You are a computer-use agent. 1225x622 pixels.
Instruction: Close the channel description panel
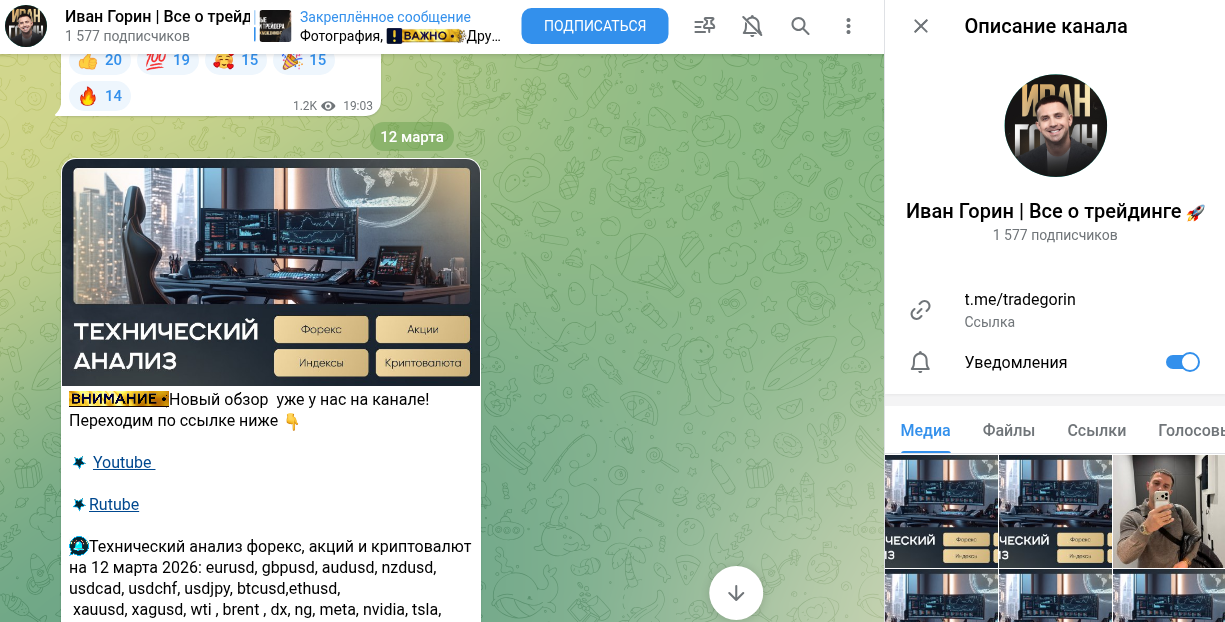pos(920,27)
